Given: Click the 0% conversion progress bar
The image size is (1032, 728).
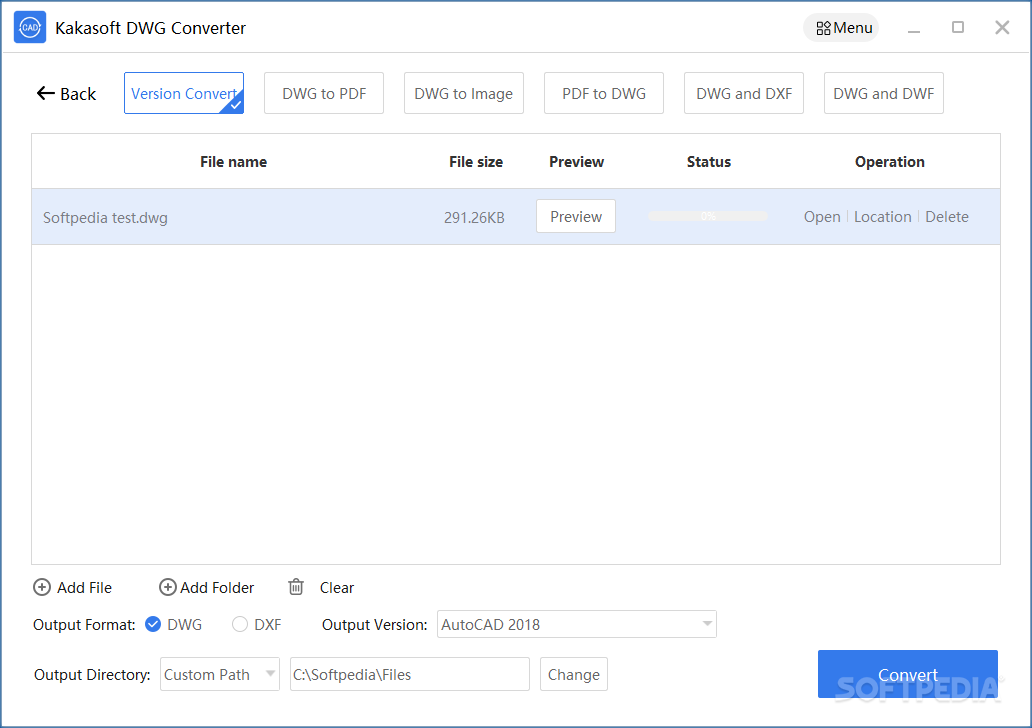Looking at the screenshot, I should tap(708, 216).
